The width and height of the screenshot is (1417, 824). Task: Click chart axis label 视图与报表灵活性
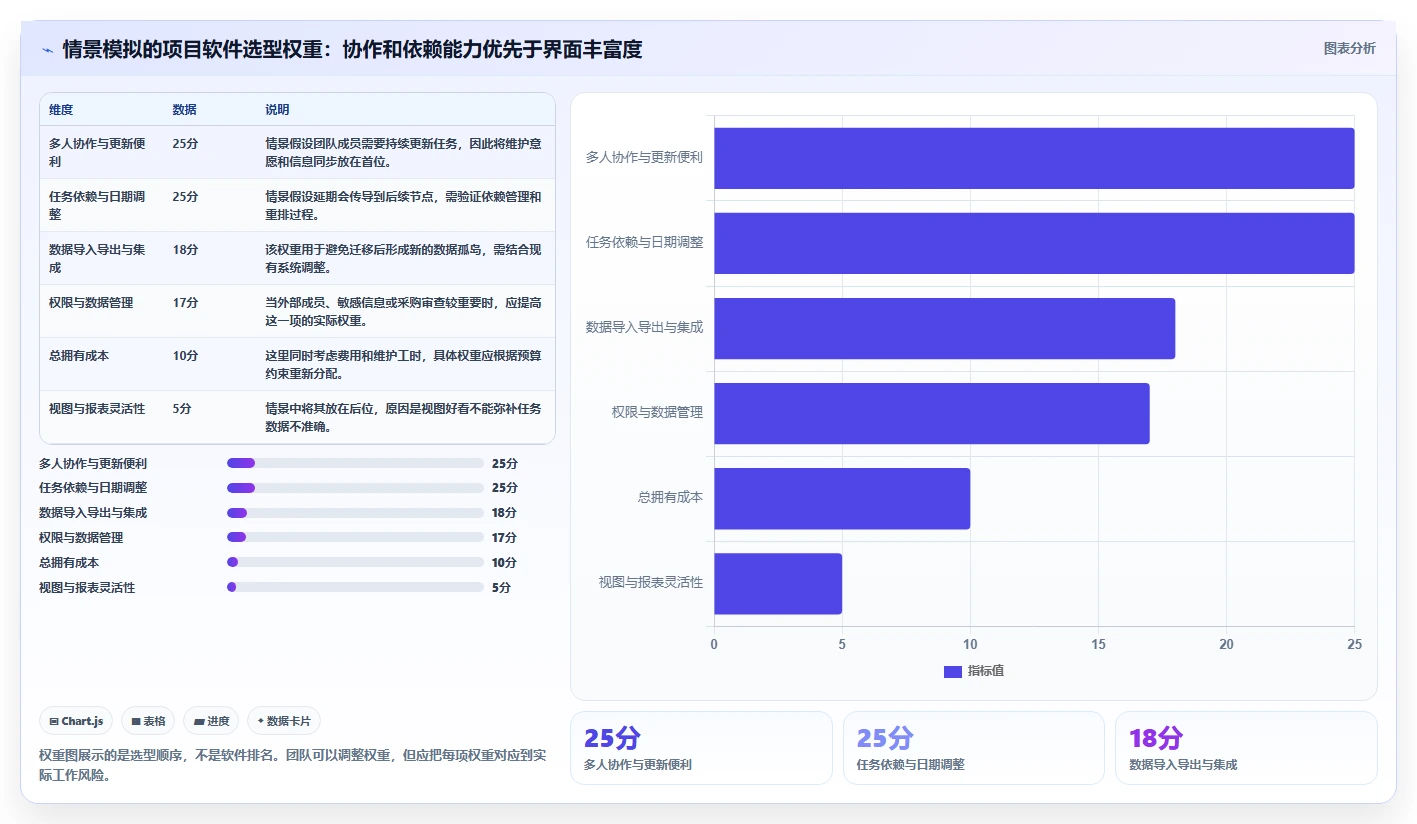651,582
